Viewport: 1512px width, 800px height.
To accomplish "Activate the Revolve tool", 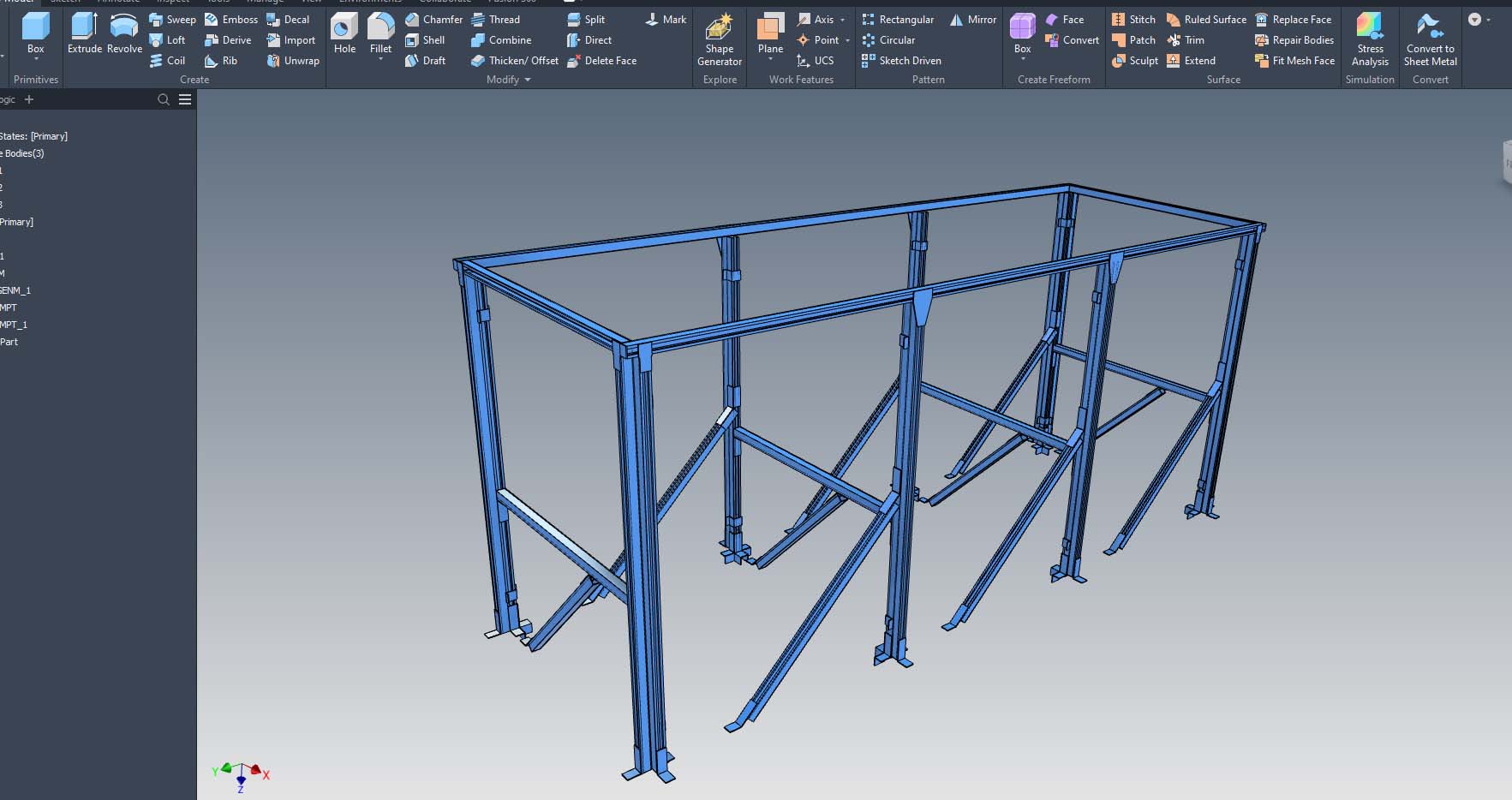I will point(123,34).
